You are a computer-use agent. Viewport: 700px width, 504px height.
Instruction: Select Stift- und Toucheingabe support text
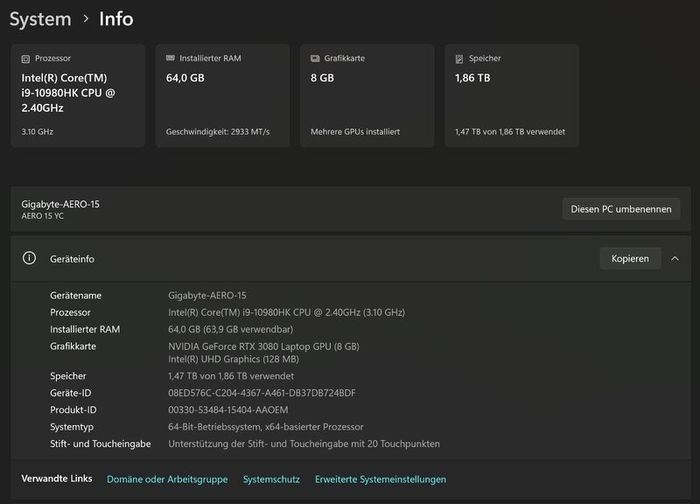tap(304, 444)
